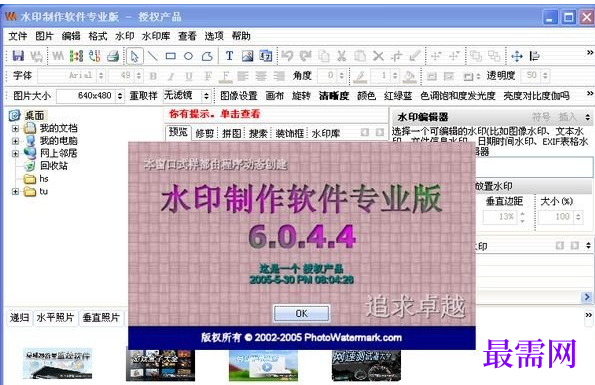Screen dimensions: 595x385
Task: Click the print icon in the toolbar
Action: pyautogui.click(x=113, y=56)
